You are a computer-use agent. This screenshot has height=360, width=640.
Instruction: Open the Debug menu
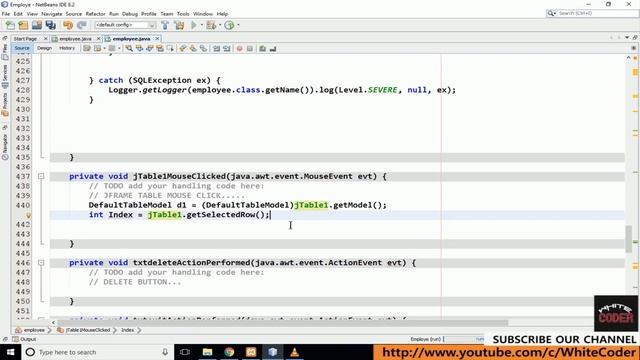pos(130,14)
